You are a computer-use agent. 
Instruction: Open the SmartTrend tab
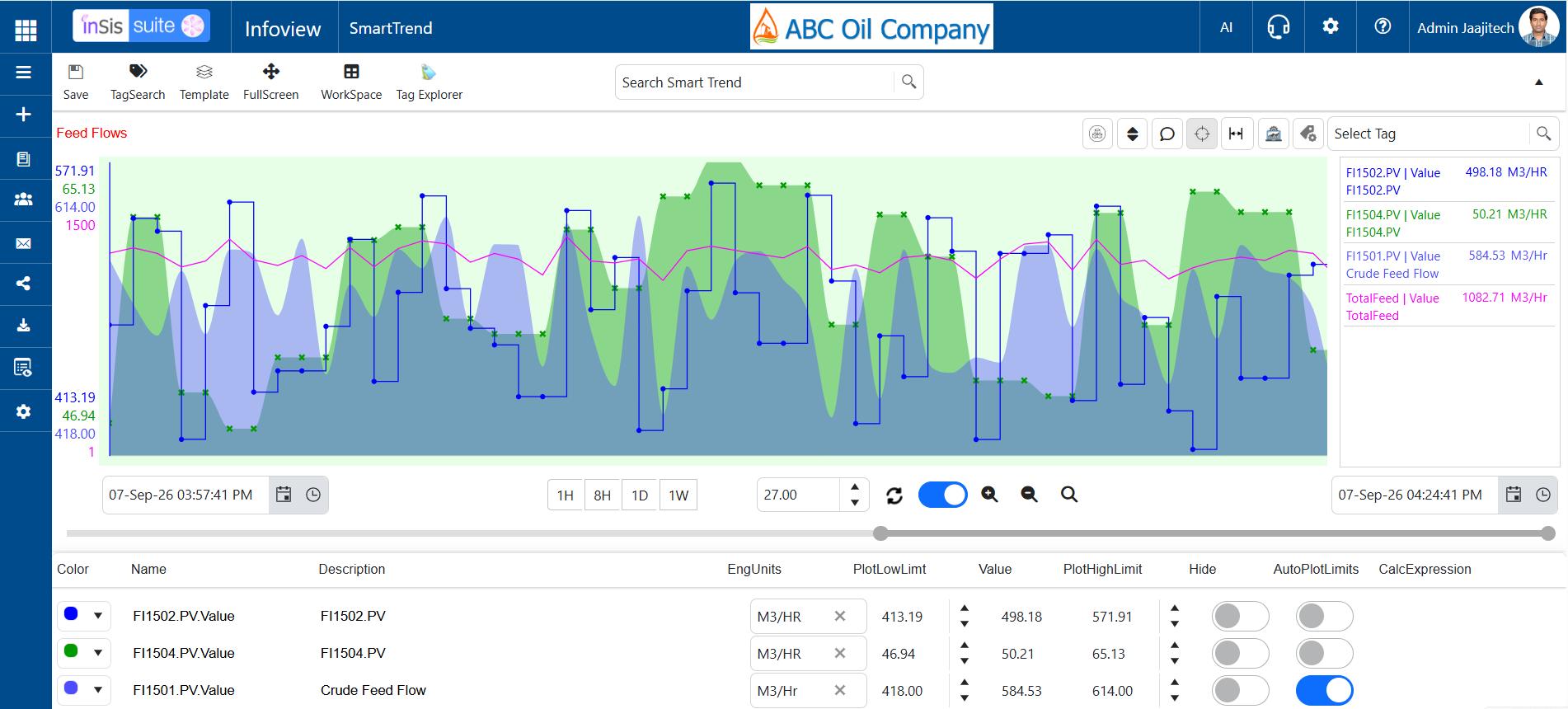(391, 28)
